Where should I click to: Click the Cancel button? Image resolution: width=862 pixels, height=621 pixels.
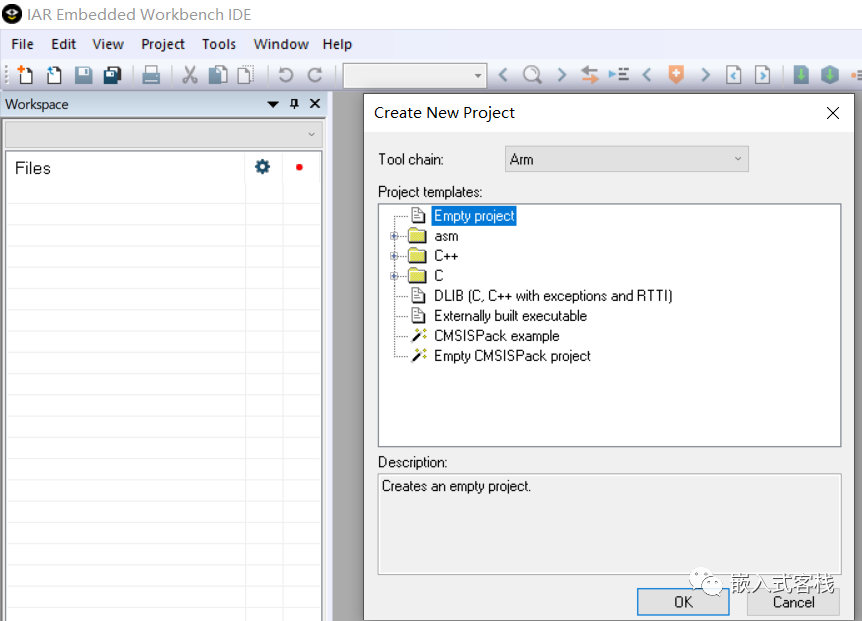(x=793, y=602)
